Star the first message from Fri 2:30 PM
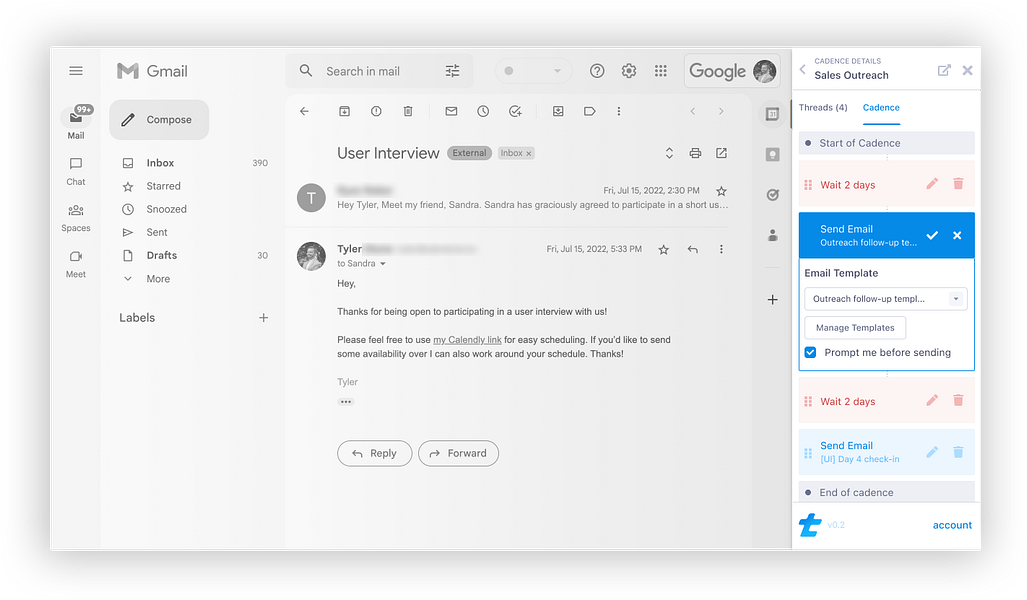1027x600 pixels. [721, 191]
